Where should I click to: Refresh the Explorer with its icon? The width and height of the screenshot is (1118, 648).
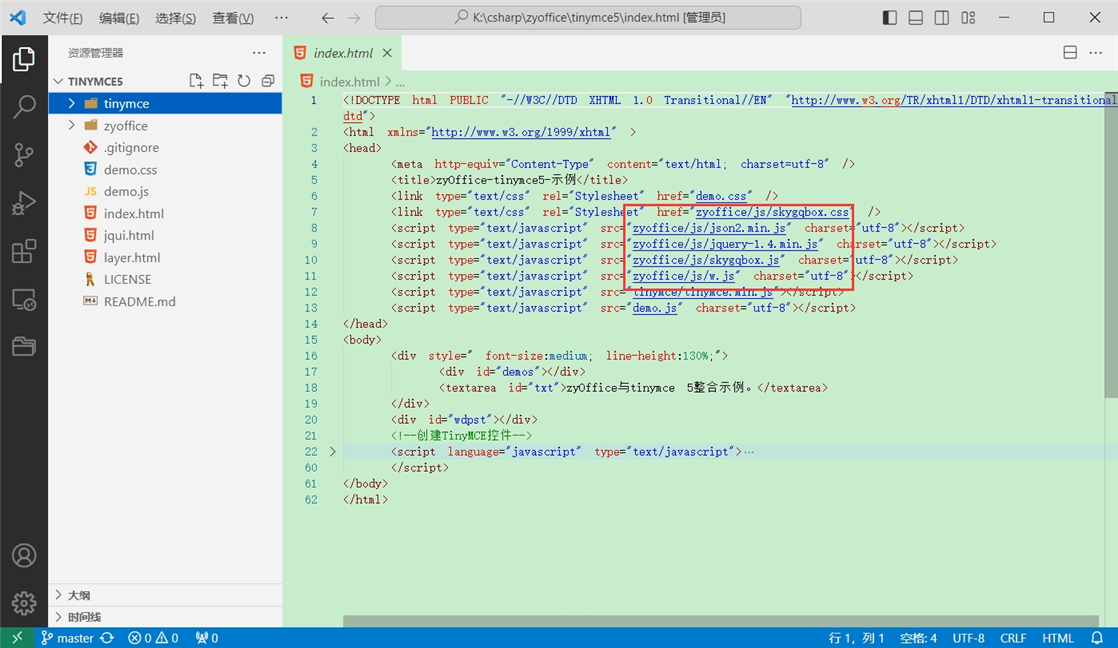click(x=244, y=80)
